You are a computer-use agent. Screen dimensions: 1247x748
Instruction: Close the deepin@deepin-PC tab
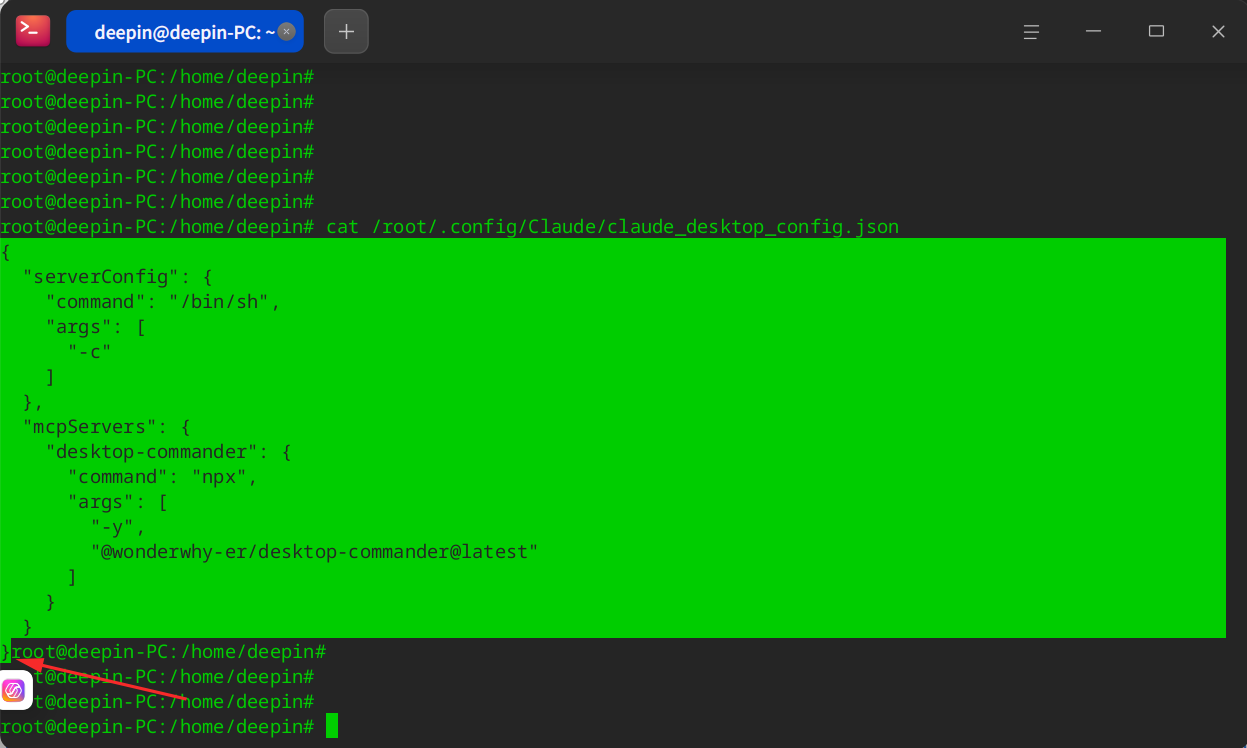click(x=286, y=32)
